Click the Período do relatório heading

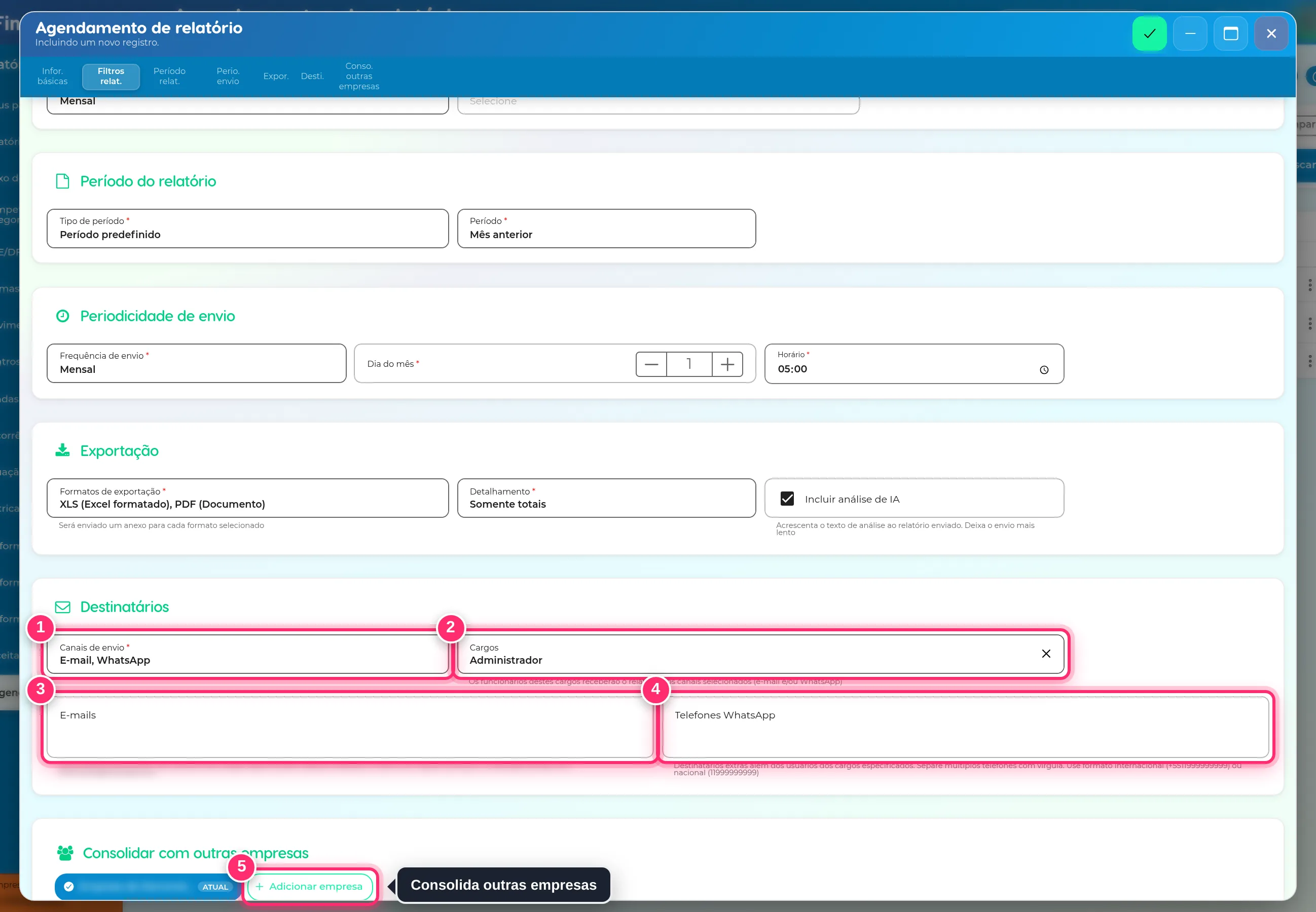click(148, 181)
